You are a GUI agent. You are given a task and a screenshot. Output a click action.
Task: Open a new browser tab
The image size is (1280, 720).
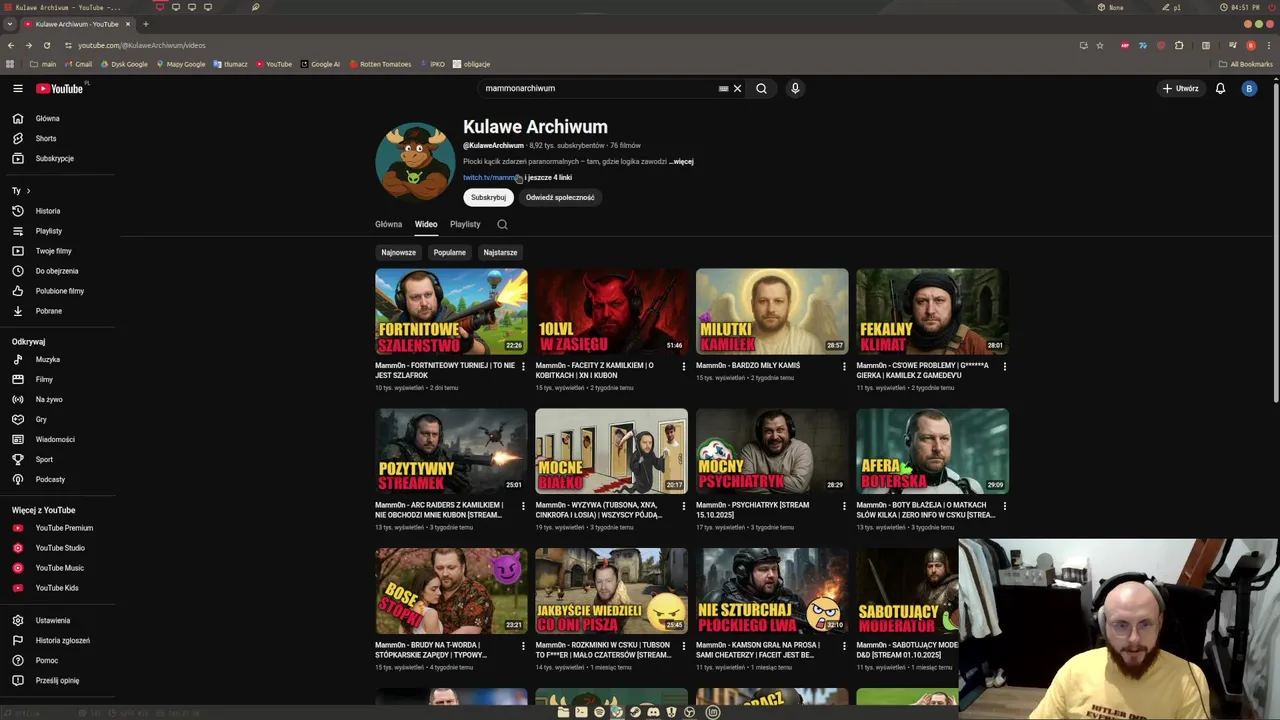pos(145,24)
